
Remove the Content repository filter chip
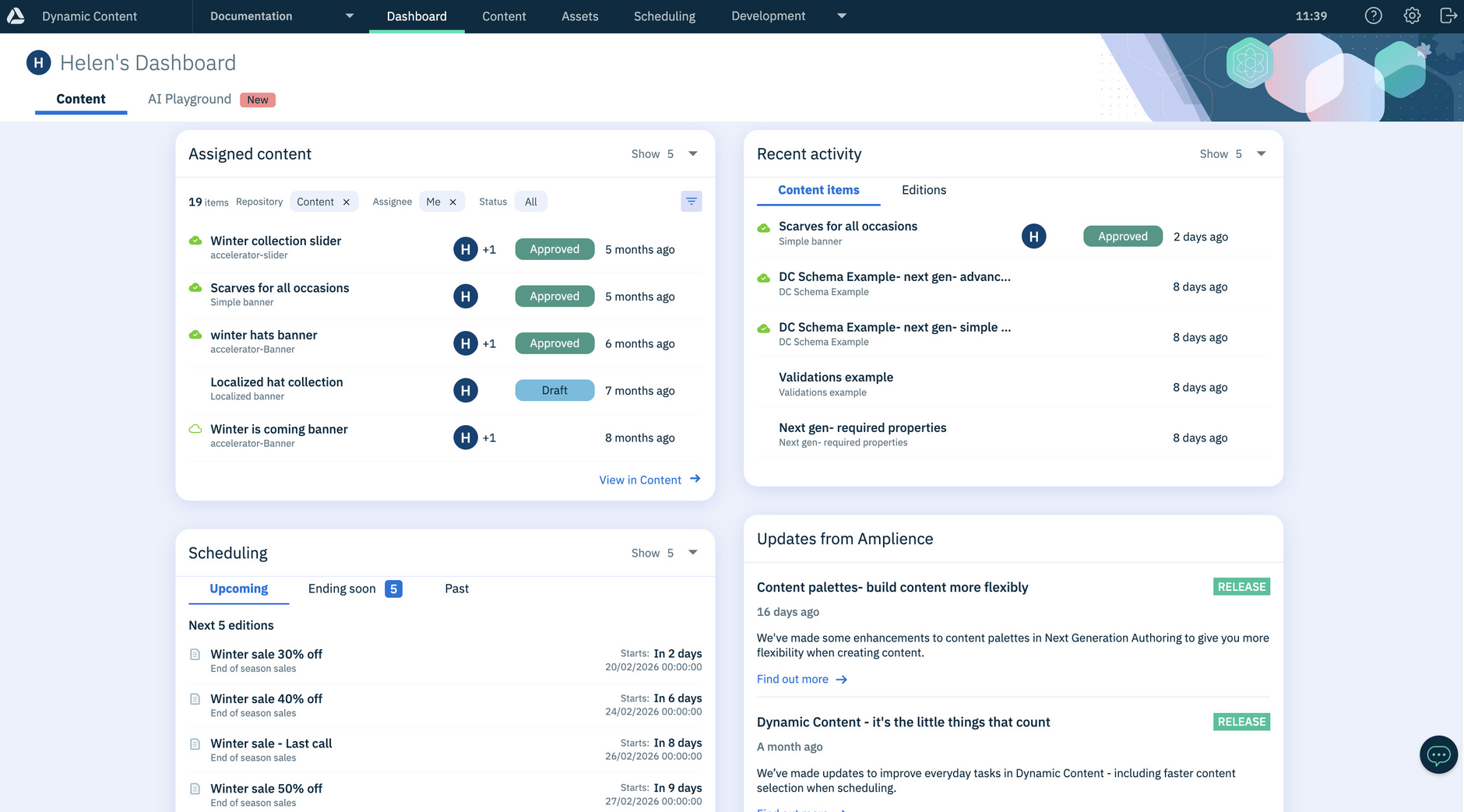click(347, 202)
